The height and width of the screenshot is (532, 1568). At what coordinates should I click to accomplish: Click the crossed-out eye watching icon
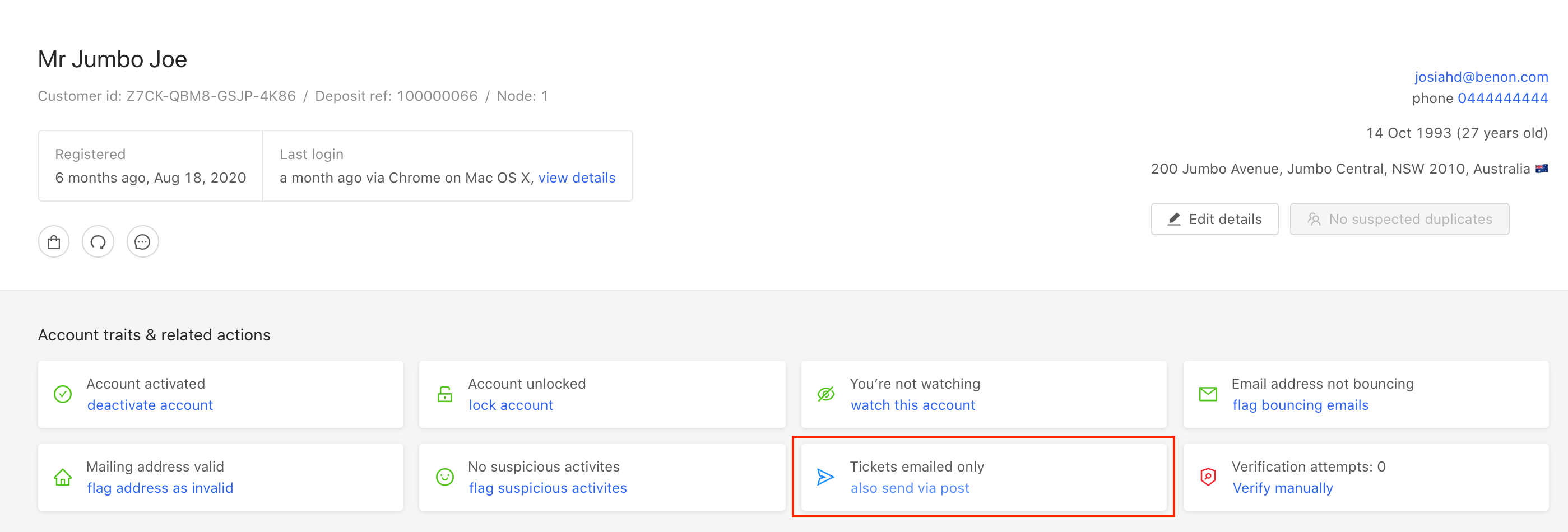pos(825,394)
